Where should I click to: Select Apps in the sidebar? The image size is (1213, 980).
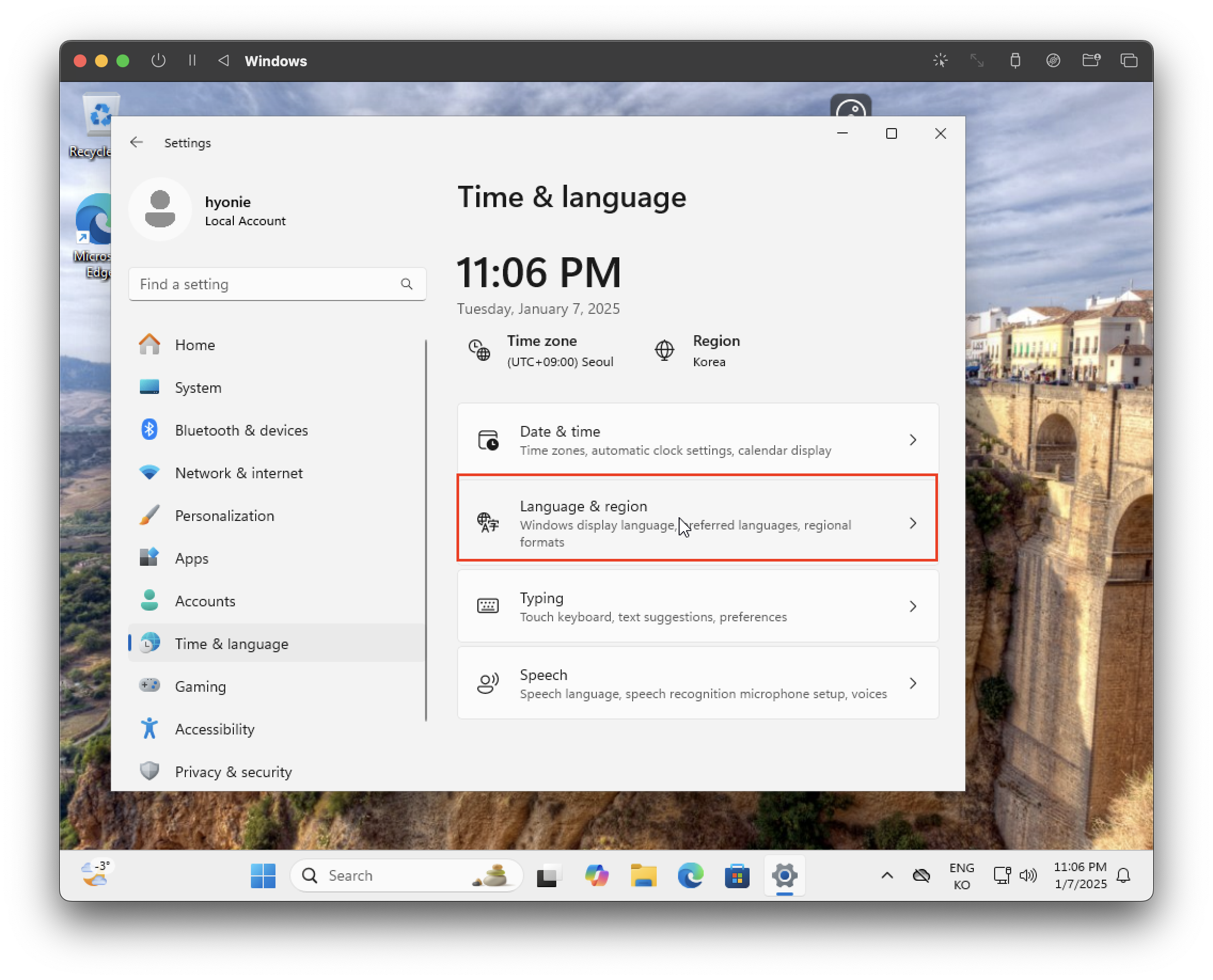(x=192, y=558)
